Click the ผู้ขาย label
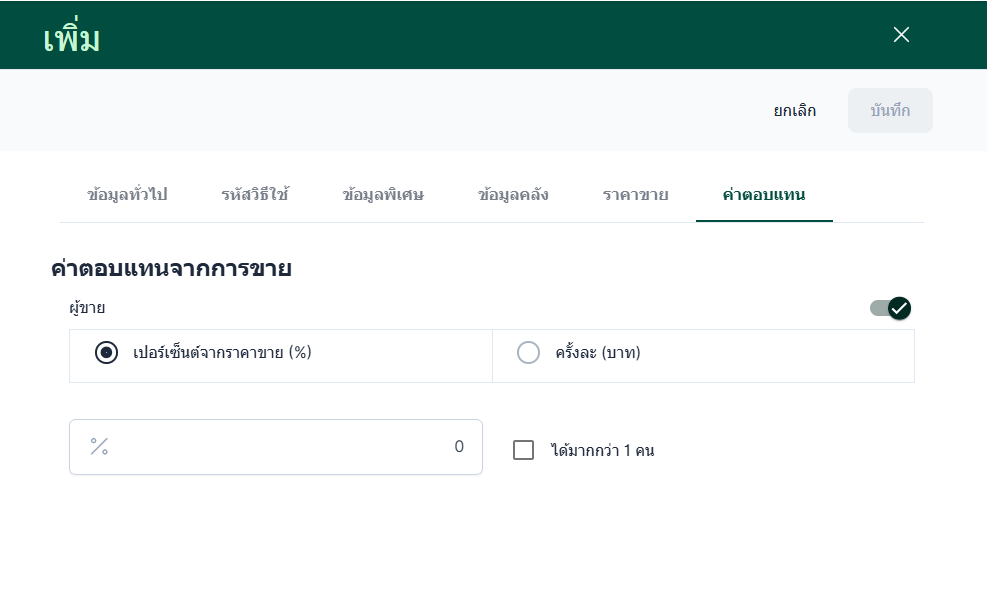This screenshot has height=614, width=987. coord(87,308)
